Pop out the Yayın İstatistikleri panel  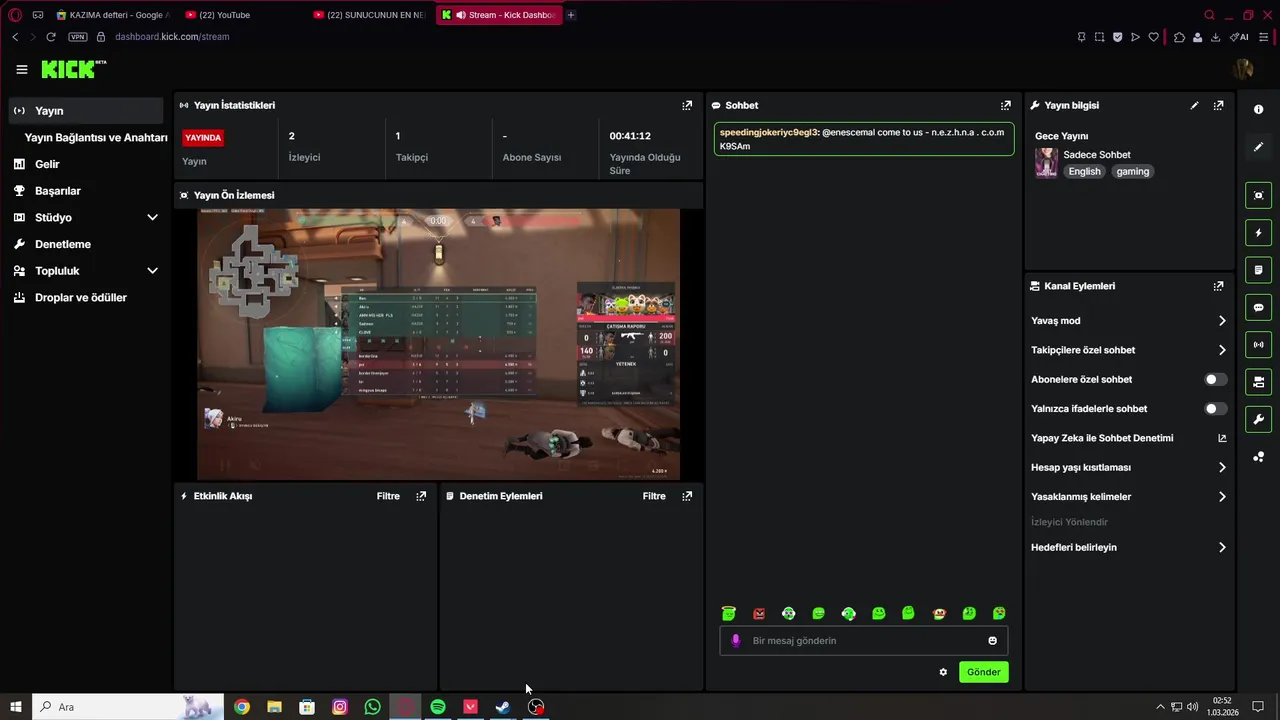pyautogui.click(x=687, y=105)
